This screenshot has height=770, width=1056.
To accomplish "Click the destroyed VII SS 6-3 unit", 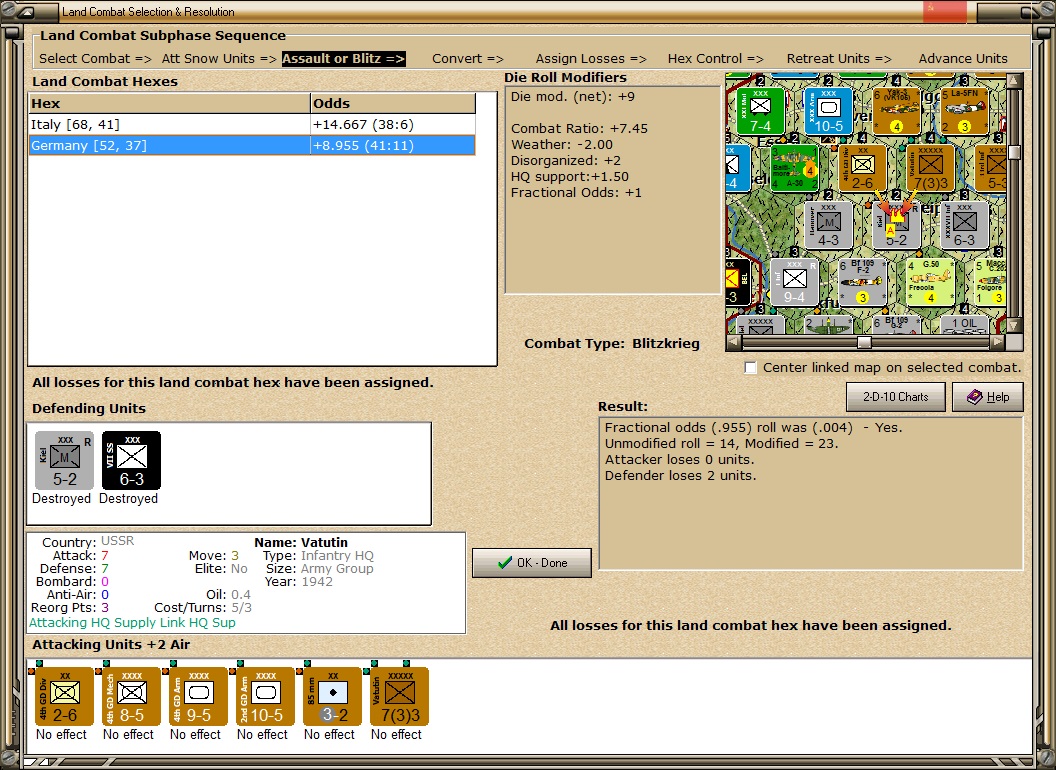I will [x=131, y=461].
